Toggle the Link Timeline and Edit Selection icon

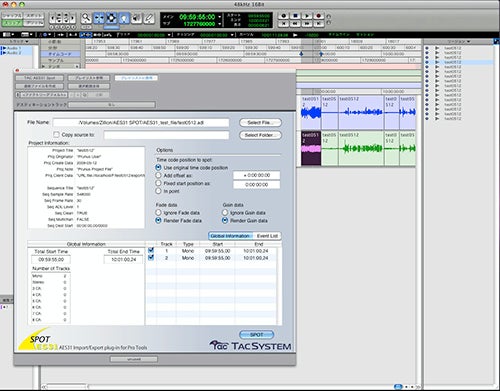coord(85,35)
